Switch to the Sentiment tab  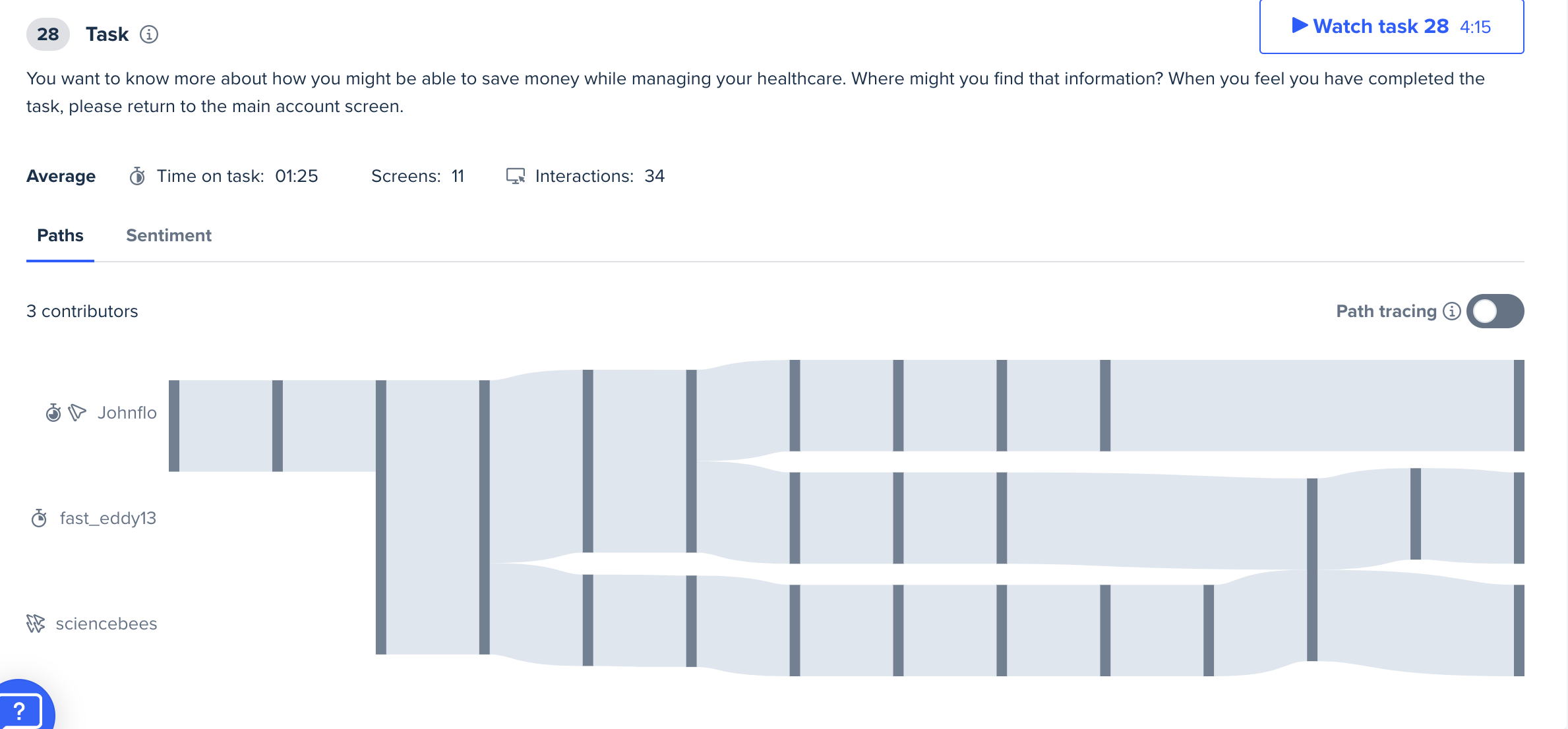(169, 235)
